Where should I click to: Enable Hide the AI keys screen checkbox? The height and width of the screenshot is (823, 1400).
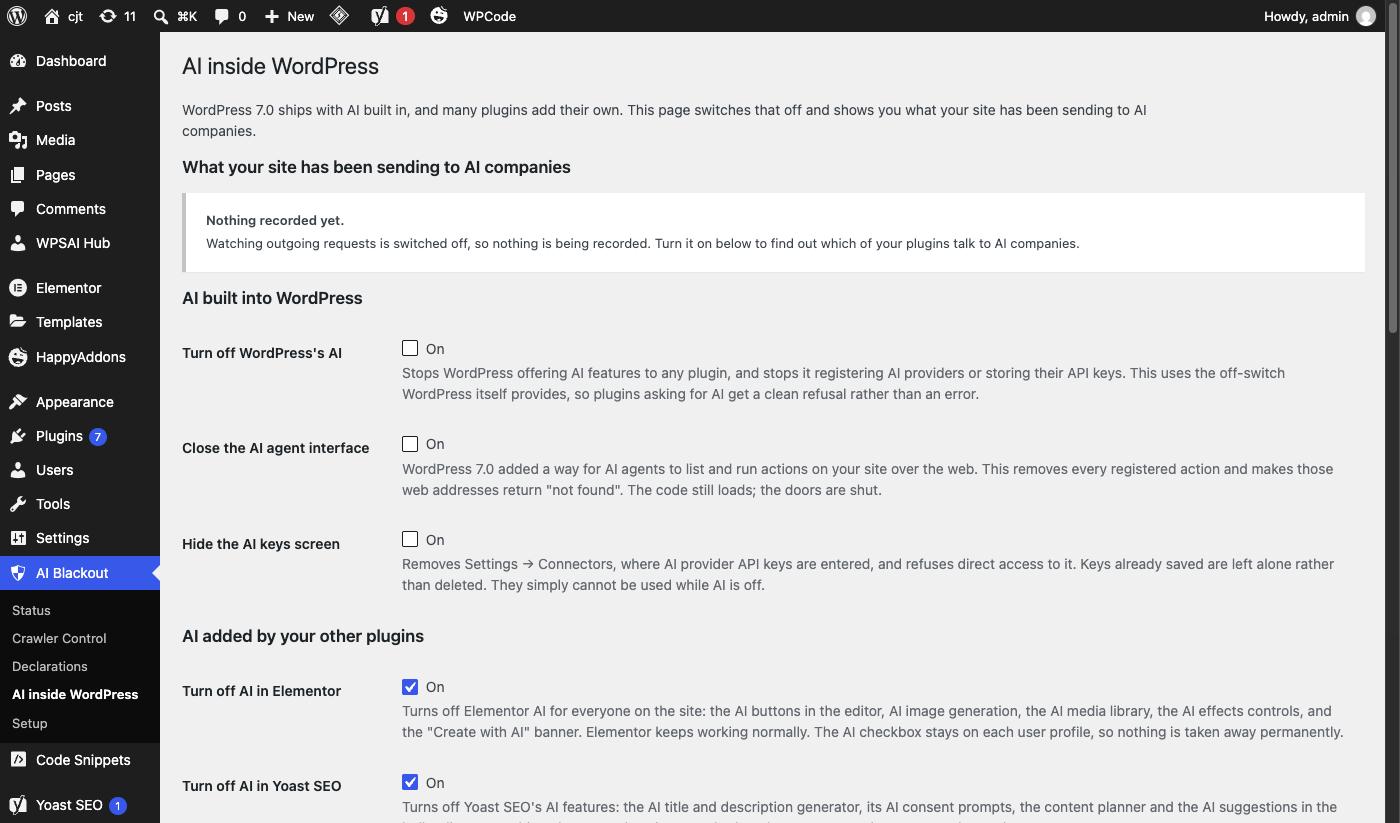410,539
